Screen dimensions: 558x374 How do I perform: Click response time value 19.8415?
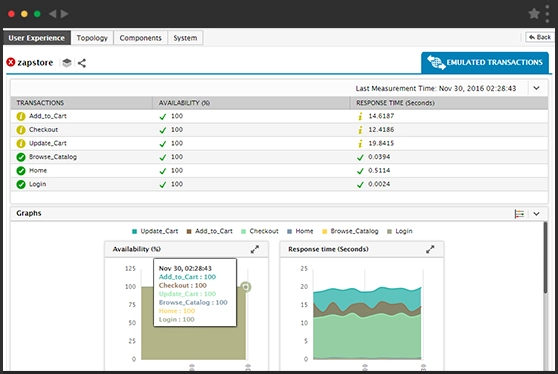[381, 143]
